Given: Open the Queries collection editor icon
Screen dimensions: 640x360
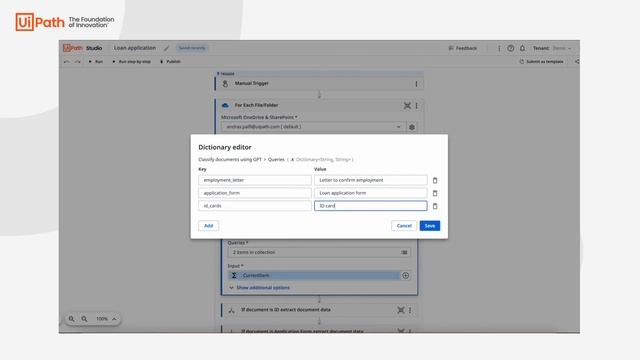Looking at the screenshot, I should [404, 253].
